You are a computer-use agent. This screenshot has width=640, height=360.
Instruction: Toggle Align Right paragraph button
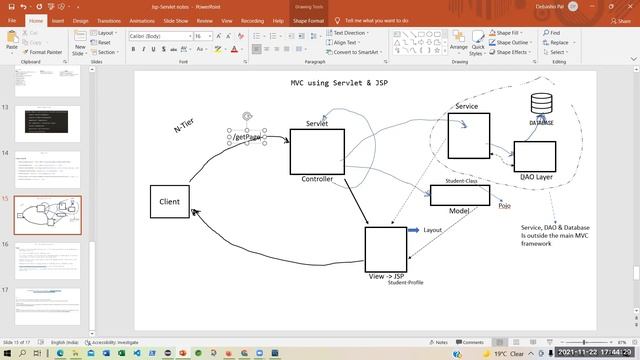277,49
